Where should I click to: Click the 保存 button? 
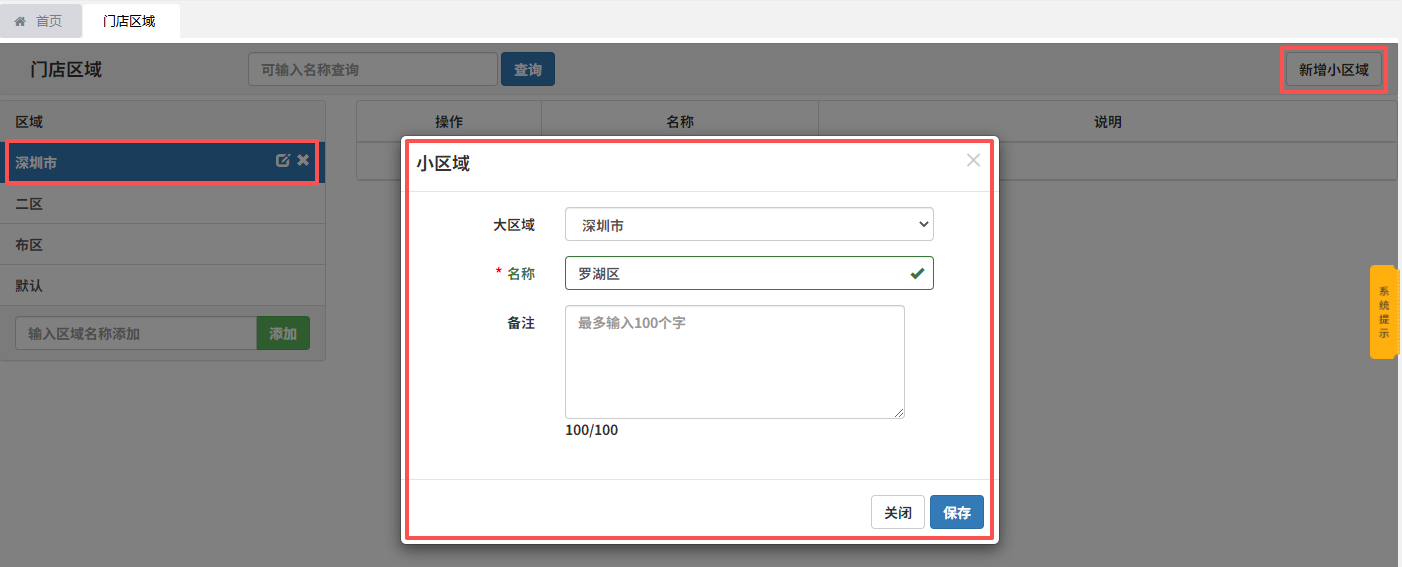click(957, 512)
